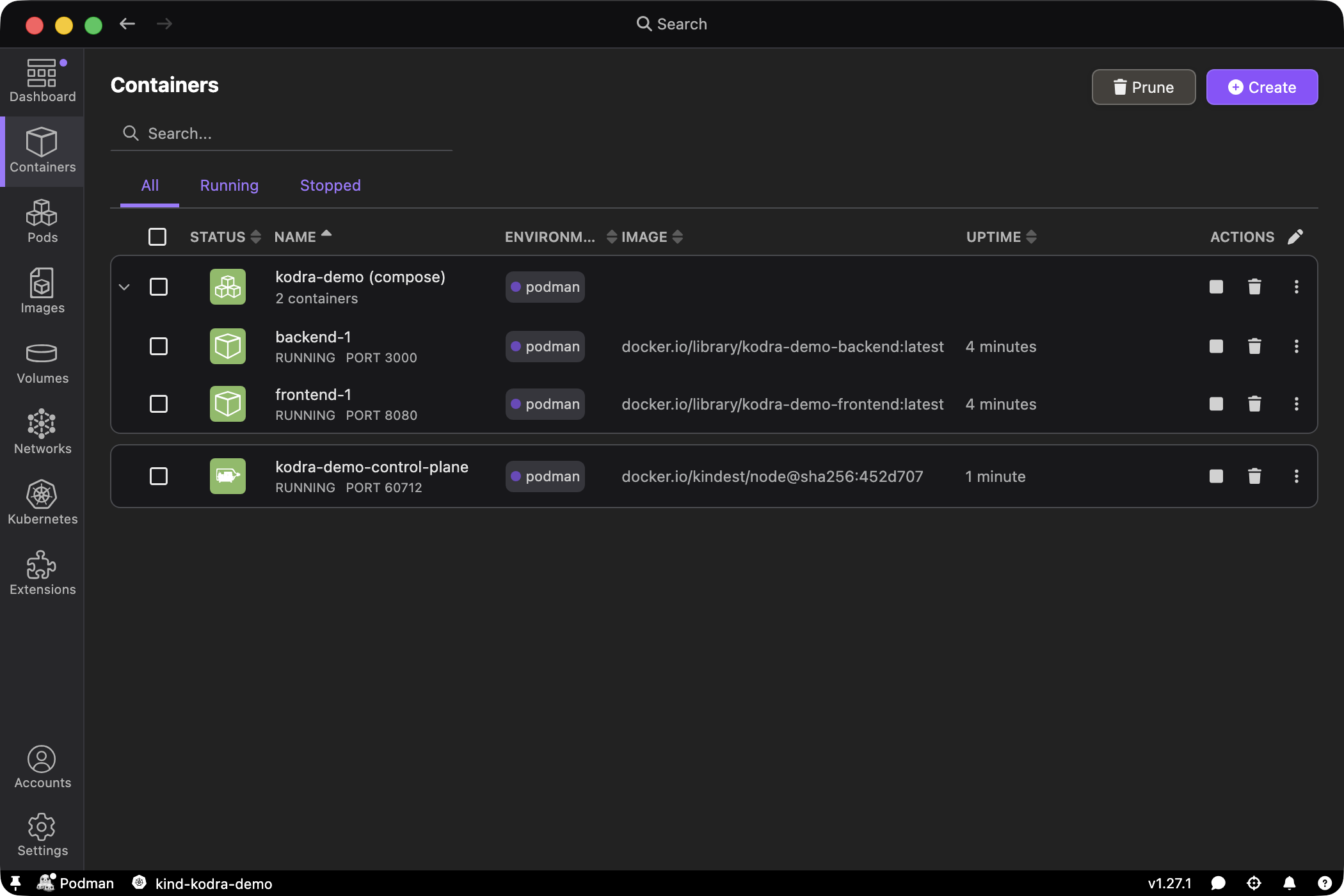This screenshot has width=1344, height=896.
Task: Delete the kodra-demo-control-plane container
Action: pos(1254,476)
